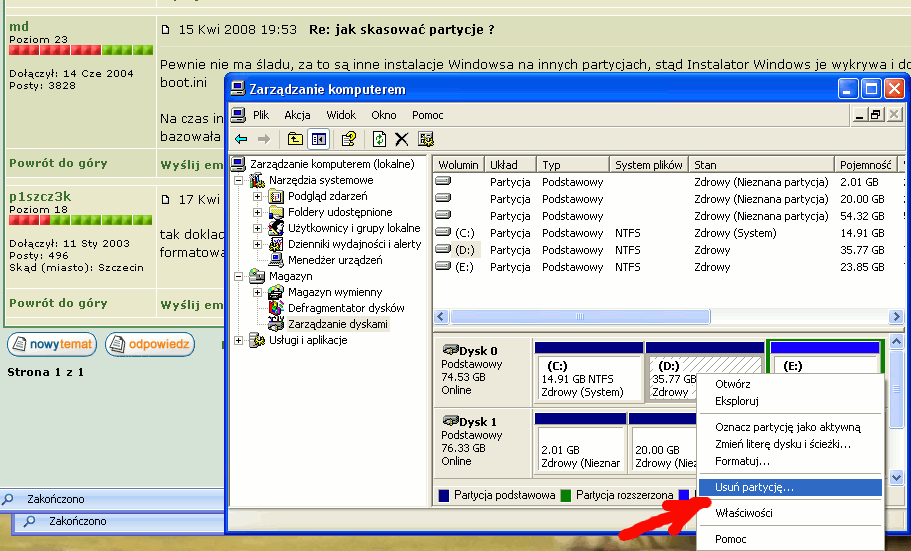Click the Forward arrow toolbar icon
This screenshot has width=911, height=551.
(x=264, y=139)
